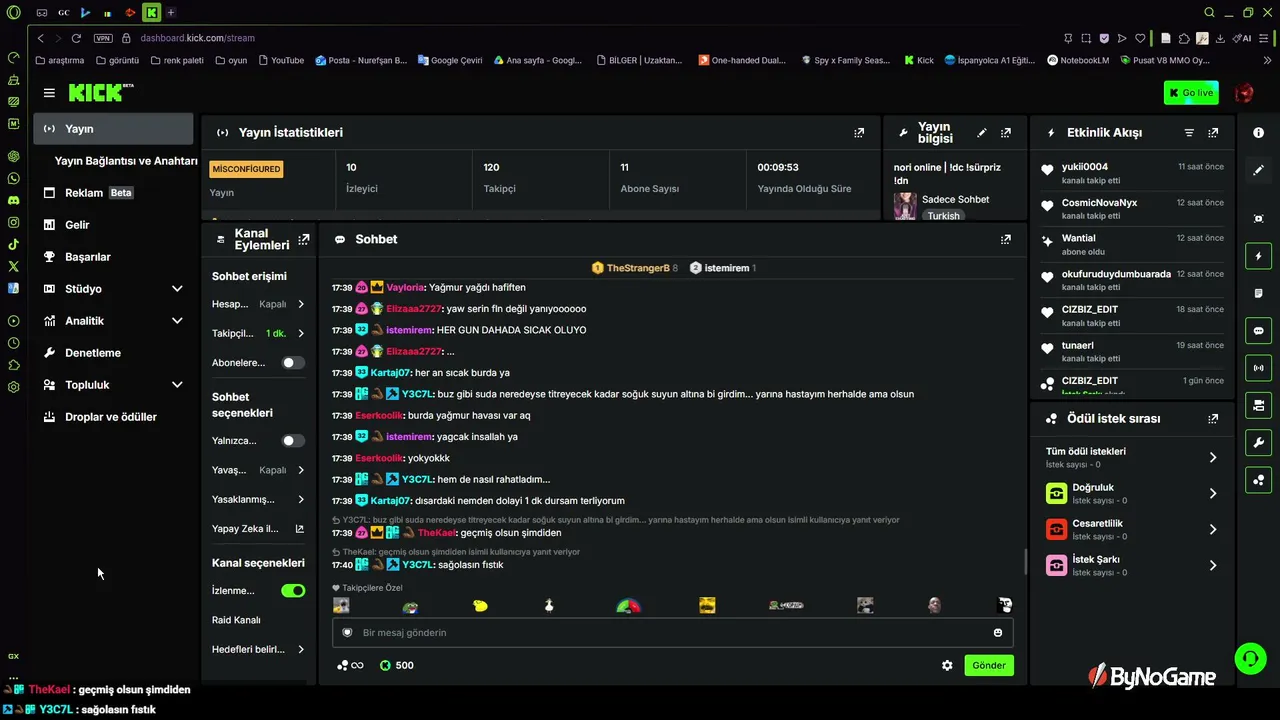The height and width of the screenshot is (720, 1280).
Task: Open Başarılar in the sidebar
Action: [x=113, y=257]
